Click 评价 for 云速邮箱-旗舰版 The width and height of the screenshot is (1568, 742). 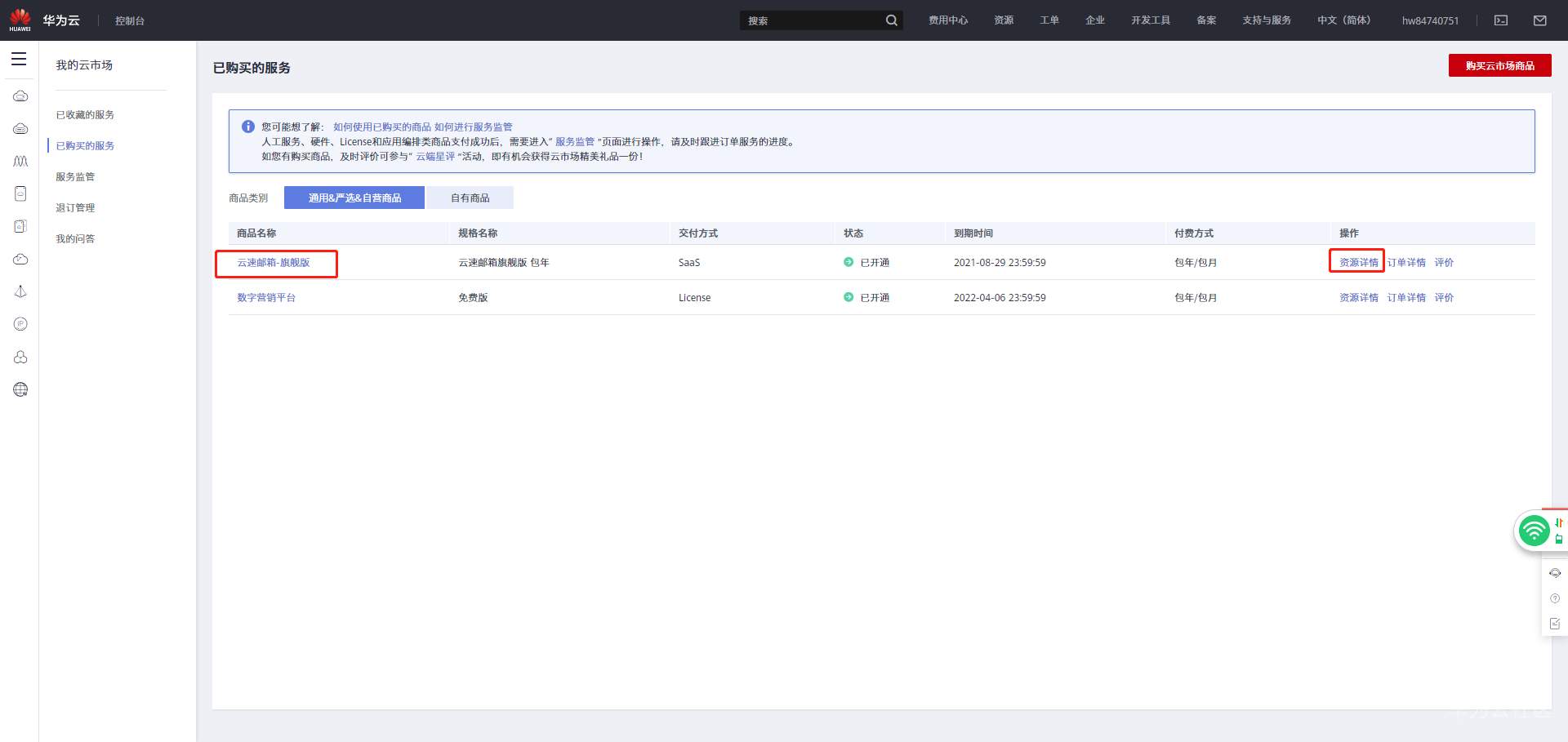(x=1444, y=263)
